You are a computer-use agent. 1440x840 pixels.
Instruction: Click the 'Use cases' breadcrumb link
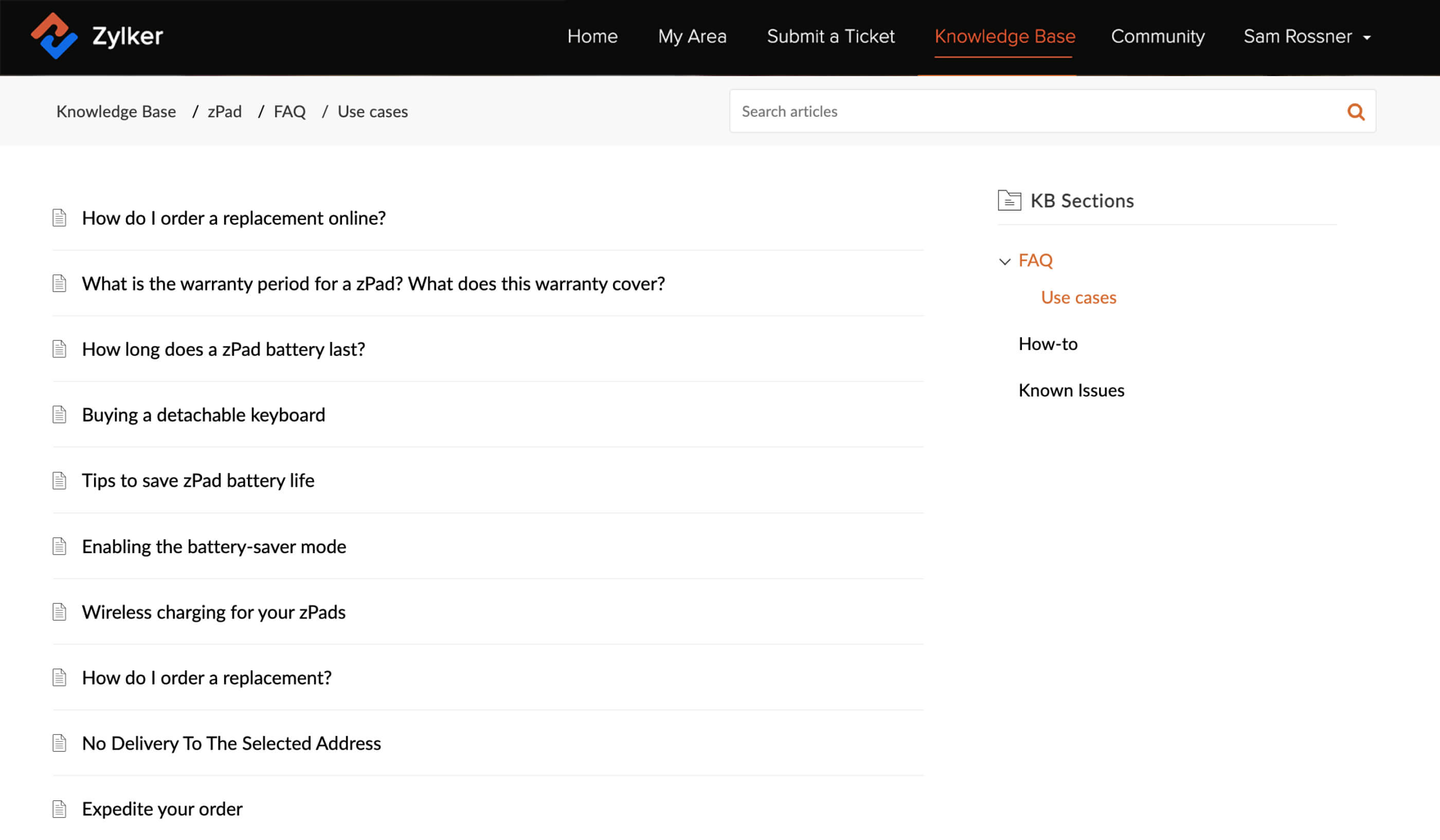click(373, 110)
